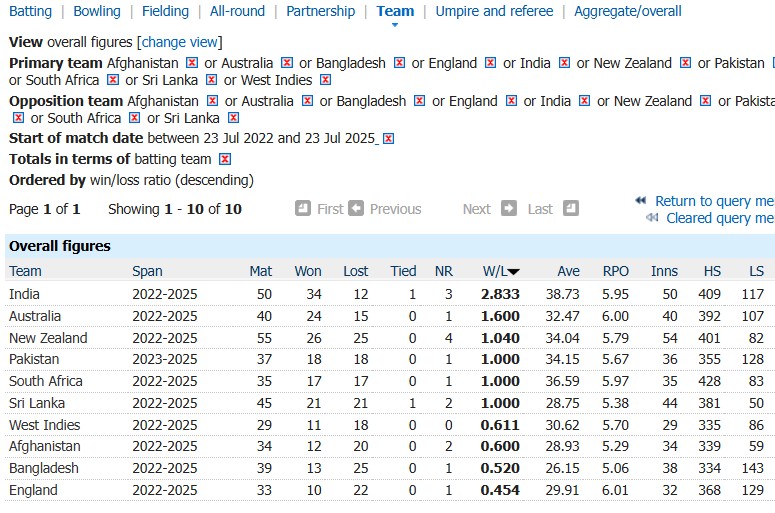Sort table by Inns column
The height and width of the screenshot is (513, 775).
coord(664,271)
